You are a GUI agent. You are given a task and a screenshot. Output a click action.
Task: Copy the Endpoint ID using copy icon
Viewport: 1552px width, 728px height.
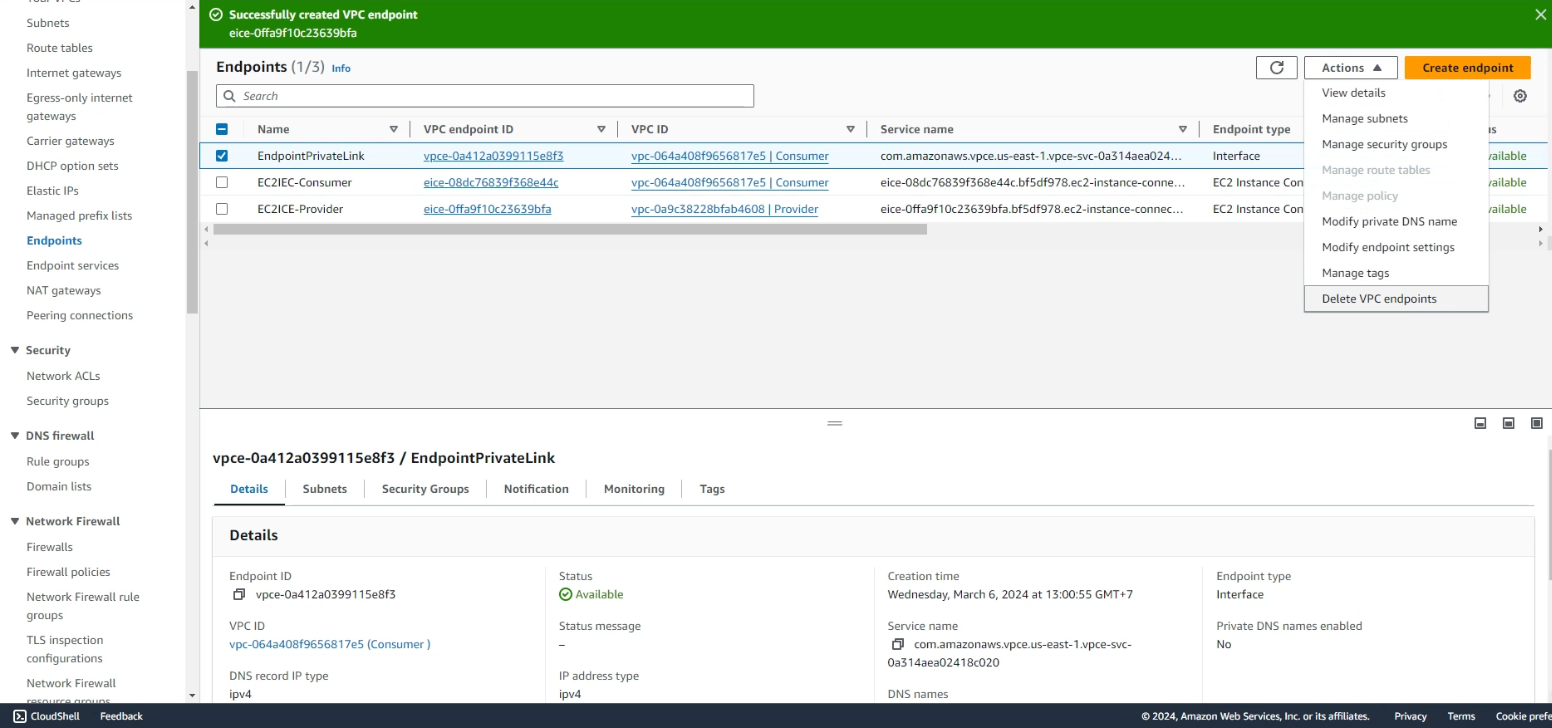[x=239, y=595]
